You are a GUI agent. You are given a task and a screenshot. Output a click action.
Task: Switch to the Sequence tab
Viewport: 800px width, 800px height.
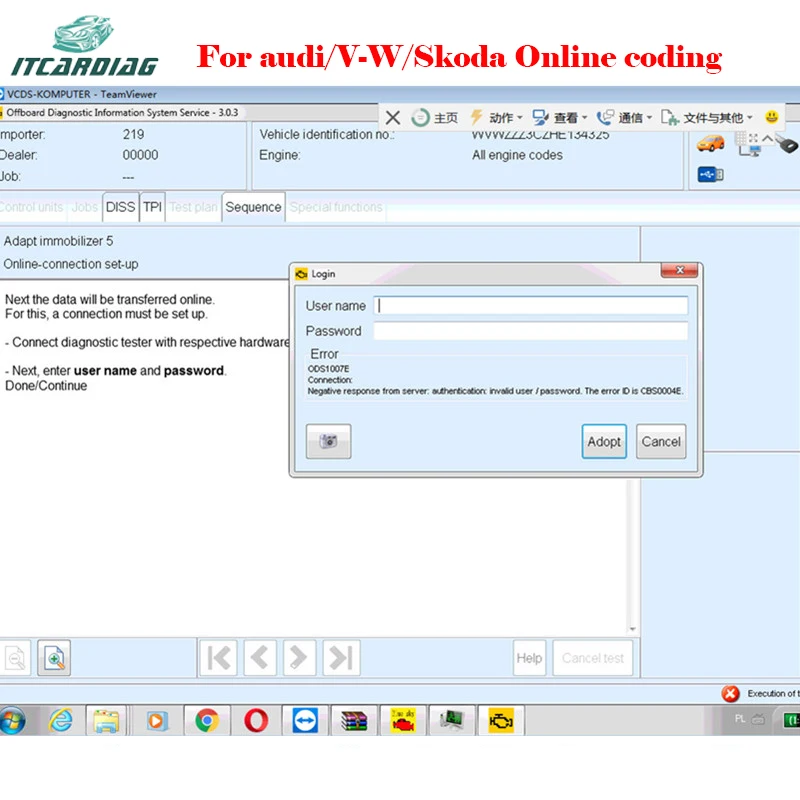(x=253, y=207)
